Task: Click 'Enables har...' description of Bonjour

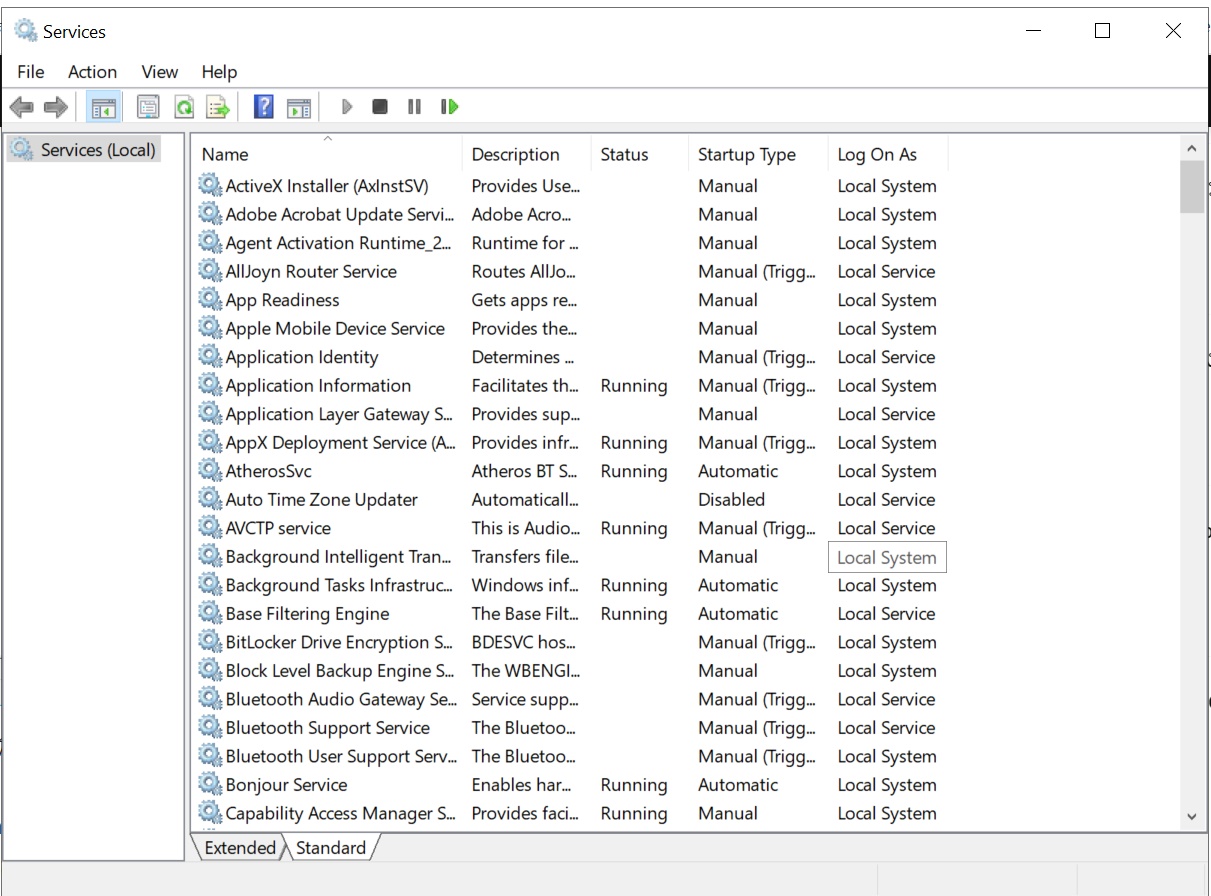Action: (x=522, y=785)
